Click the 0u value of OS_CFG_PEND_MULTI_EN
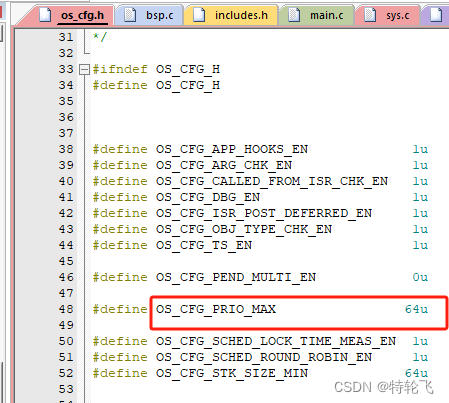 click(420, 277)
